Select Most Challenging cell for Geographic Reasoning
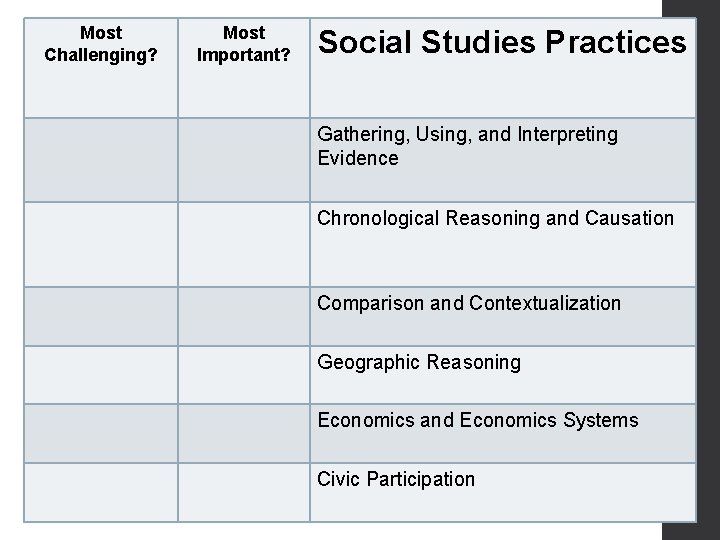Viewport: 720px width, 540px height. [x=101, y=375]
